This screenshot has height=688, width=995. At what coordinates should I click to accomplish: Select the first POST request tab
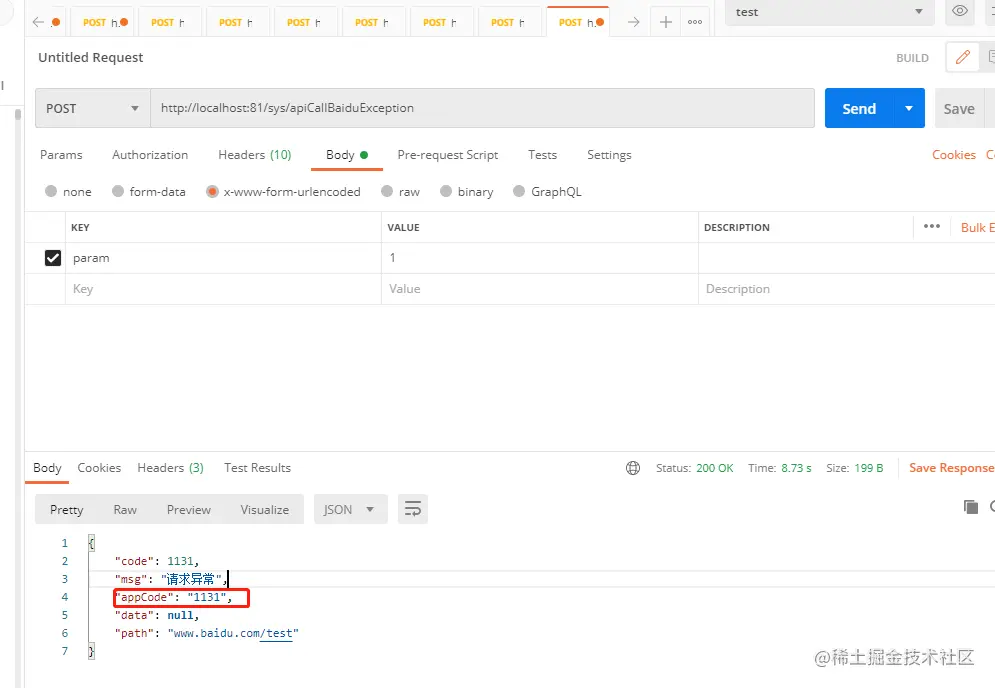pos(101,22)
